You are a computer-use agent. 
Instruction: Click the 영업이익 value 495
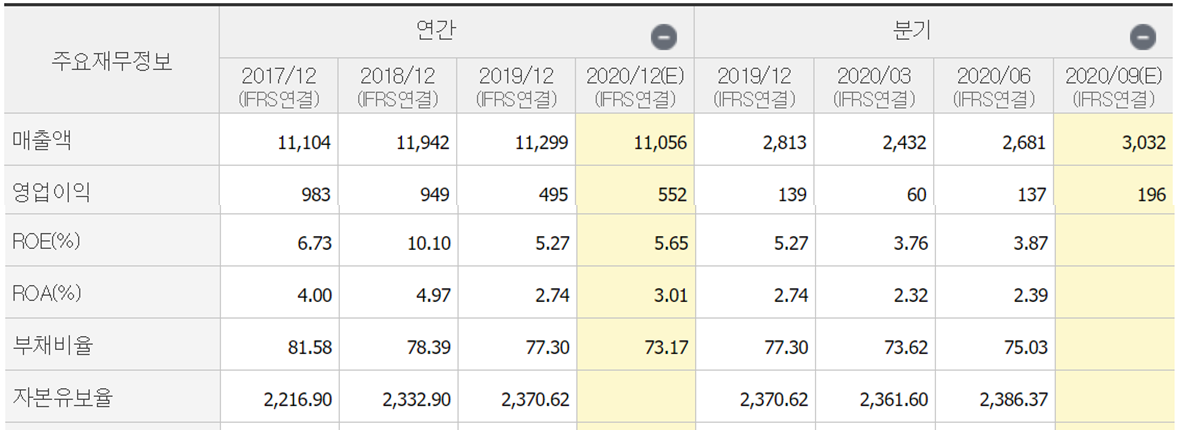(x=554, y=195)
